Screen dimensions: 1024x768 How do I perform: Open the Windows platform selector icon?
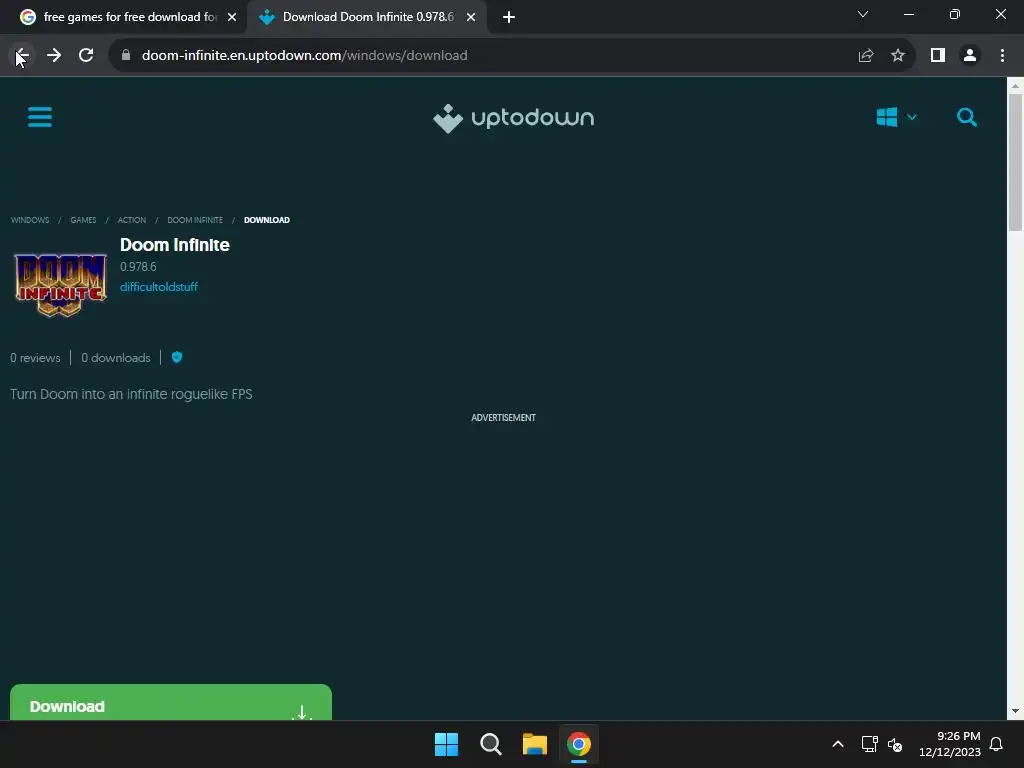tap(886, 118)
